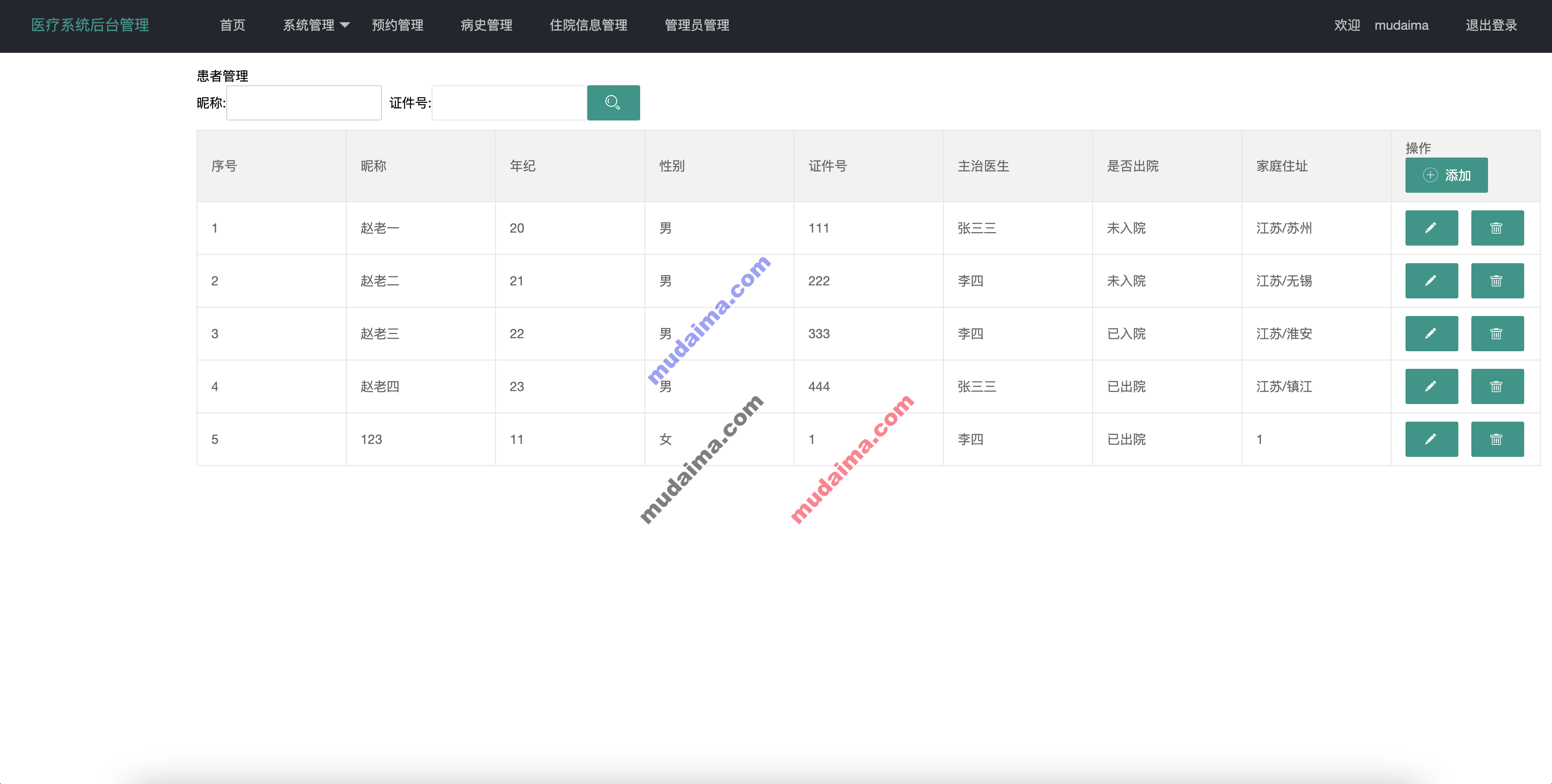
Task: Click the edit icon for 赵老四
Action: pyautogui.click(x=1431, y=386)
